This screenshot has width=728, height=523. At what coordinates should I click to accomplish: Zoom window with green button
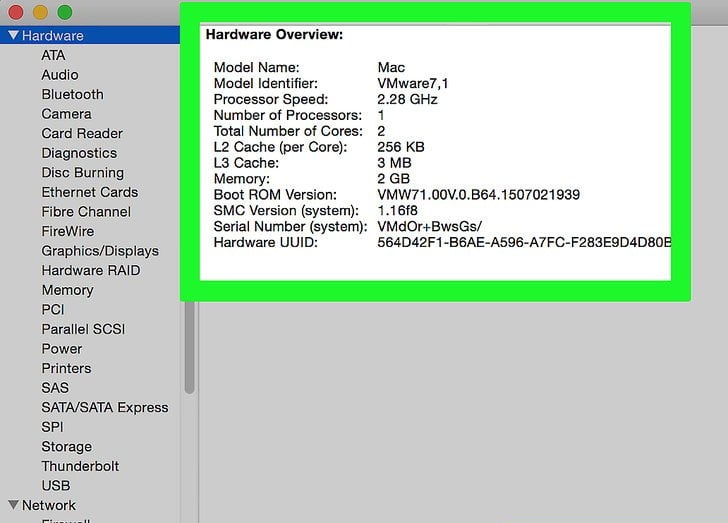point(65,12)
